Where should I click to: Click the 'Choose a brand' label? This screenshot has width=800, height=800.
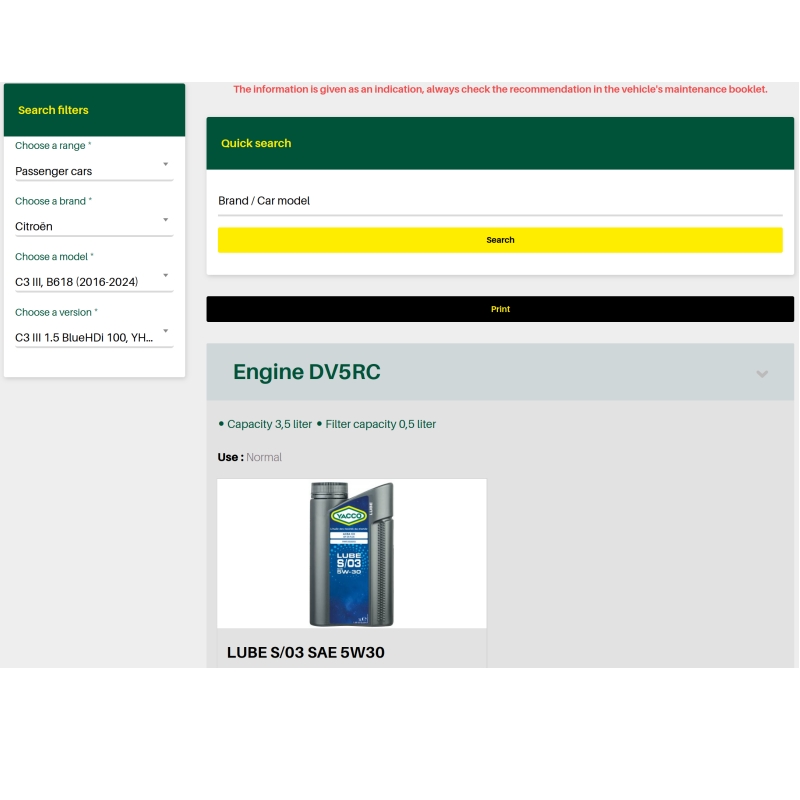click(x=53, y=201)
